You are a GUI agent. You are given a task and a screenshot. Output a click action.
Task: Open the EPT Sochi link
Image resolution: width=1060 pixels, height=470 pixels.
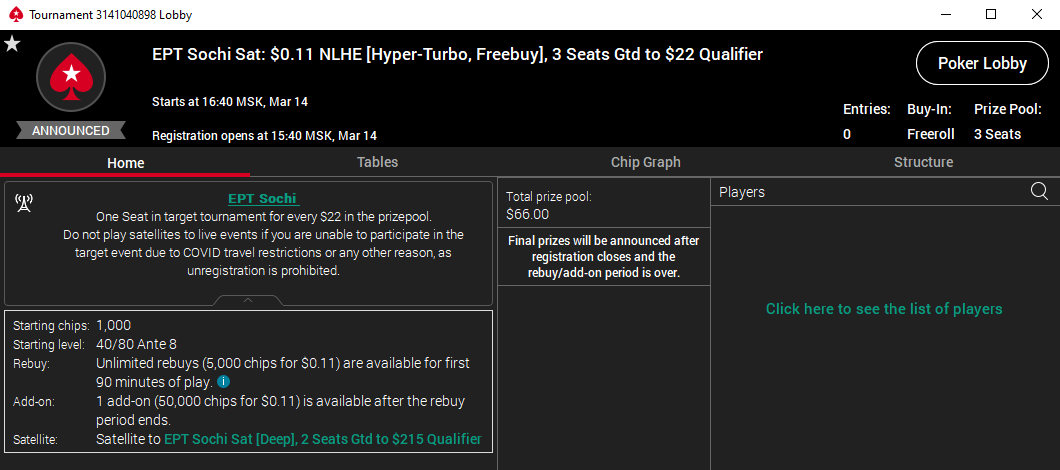tap(263, 198)
